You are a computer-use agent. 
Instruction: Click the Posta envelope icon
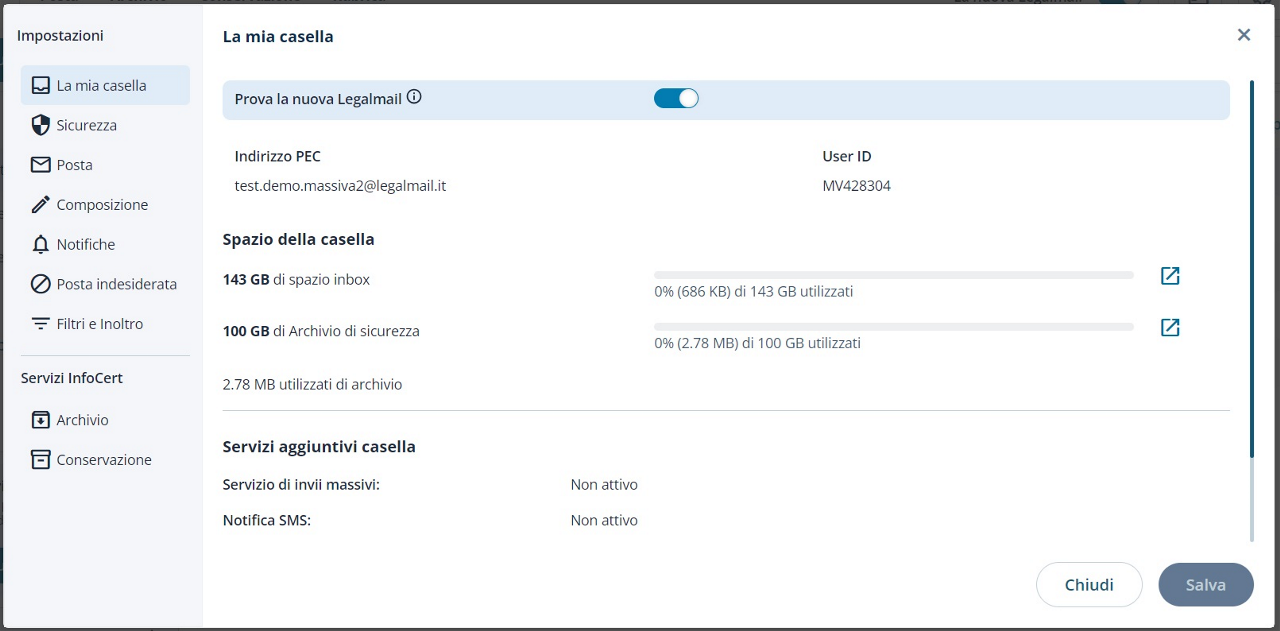pos(41,165)
